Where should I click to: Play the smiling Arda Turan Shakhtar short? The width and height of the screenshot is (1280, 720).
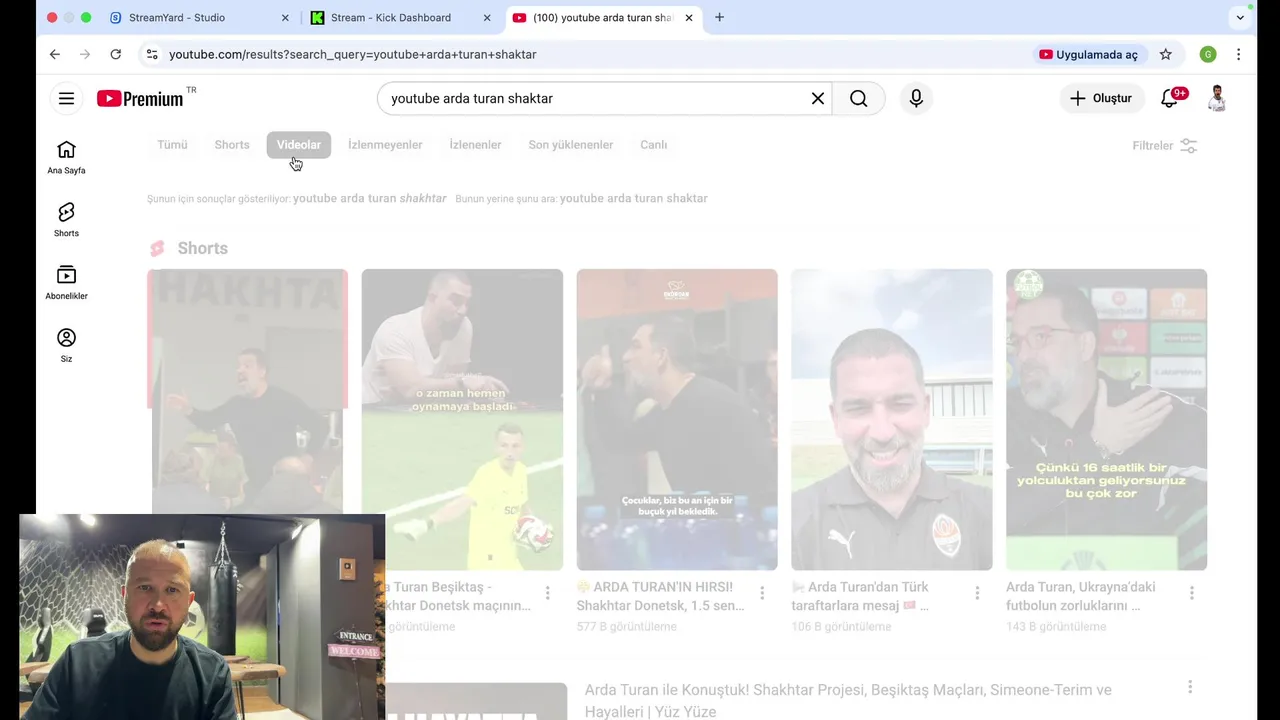pos(892,419)
